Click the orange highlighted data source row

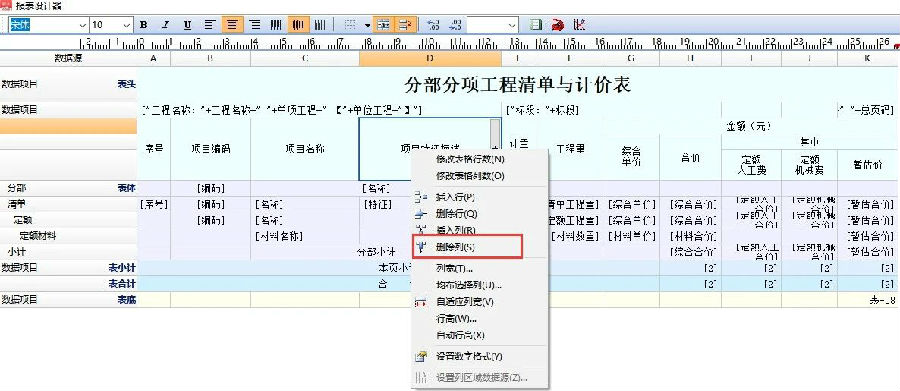(x=68, y=126)
